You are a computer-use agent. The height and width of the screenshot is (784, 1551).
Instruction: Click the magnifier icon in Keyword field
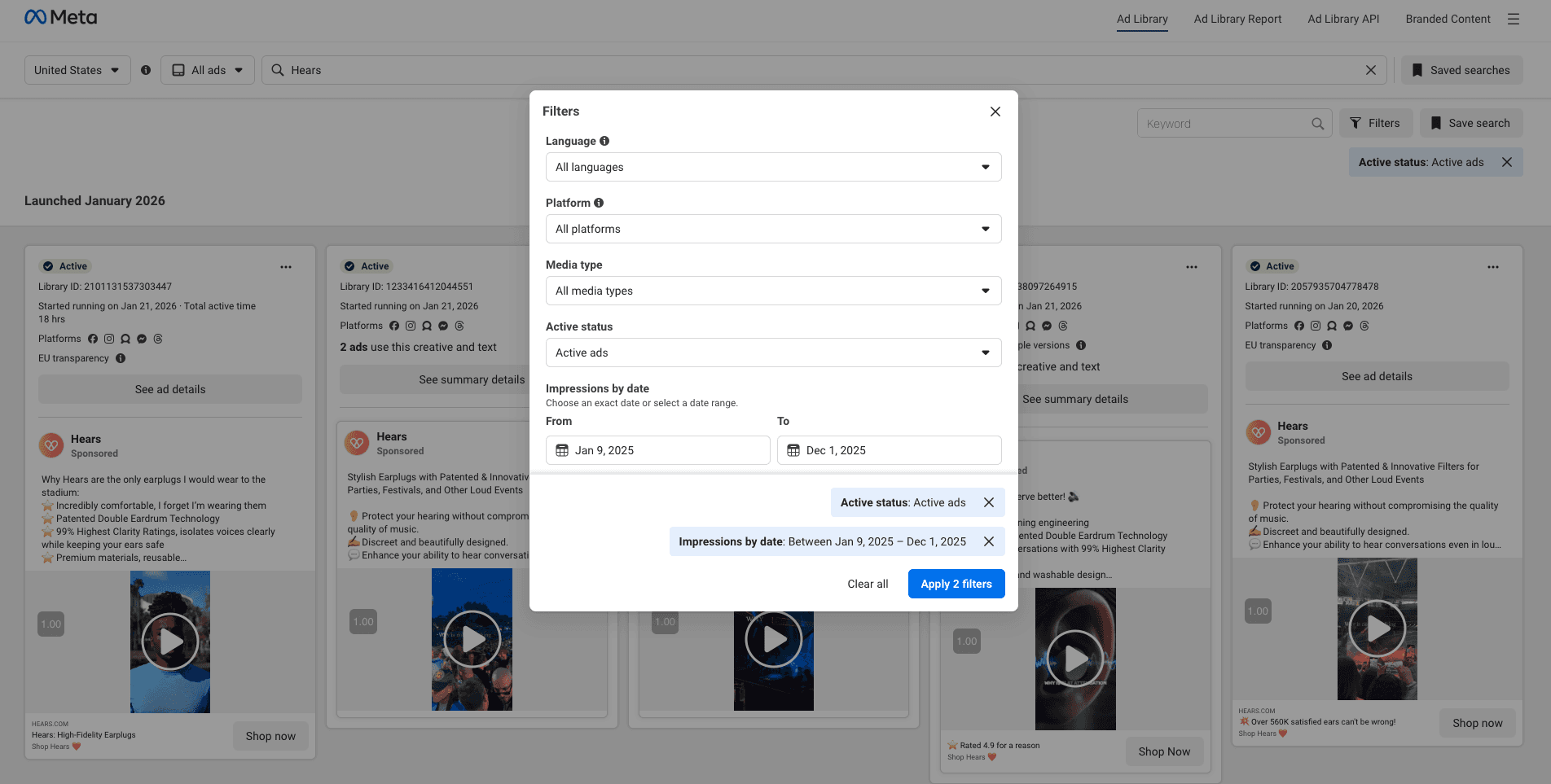tap(1317, 124)
